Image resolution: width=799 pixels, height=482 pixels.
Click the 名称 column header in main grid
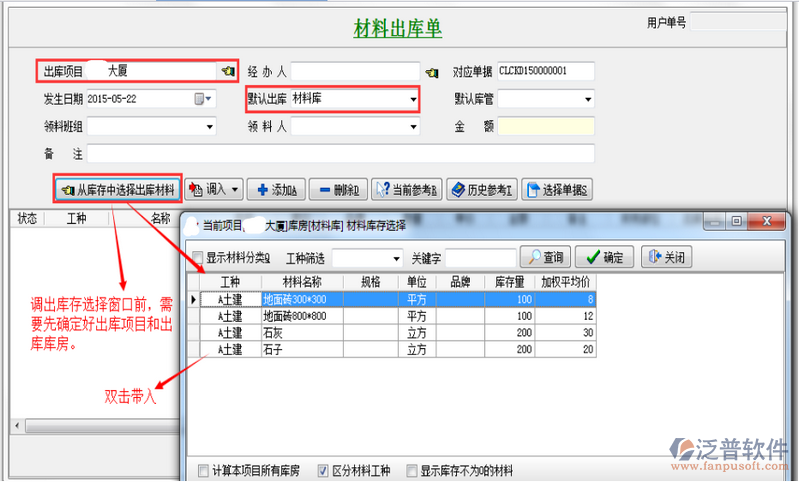point(161,219)
